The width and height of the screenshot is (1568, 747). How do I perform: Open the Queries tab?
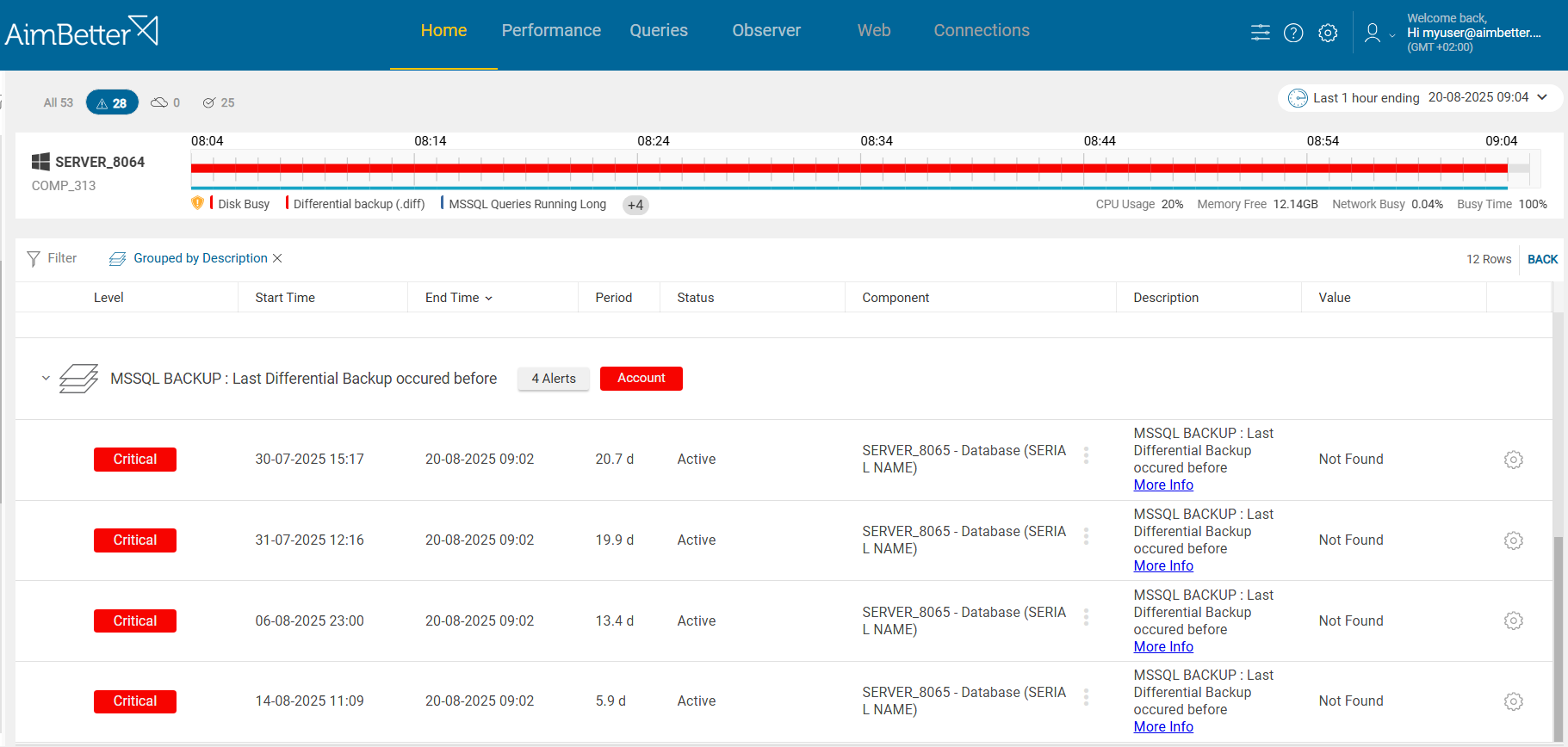point(659,30)
